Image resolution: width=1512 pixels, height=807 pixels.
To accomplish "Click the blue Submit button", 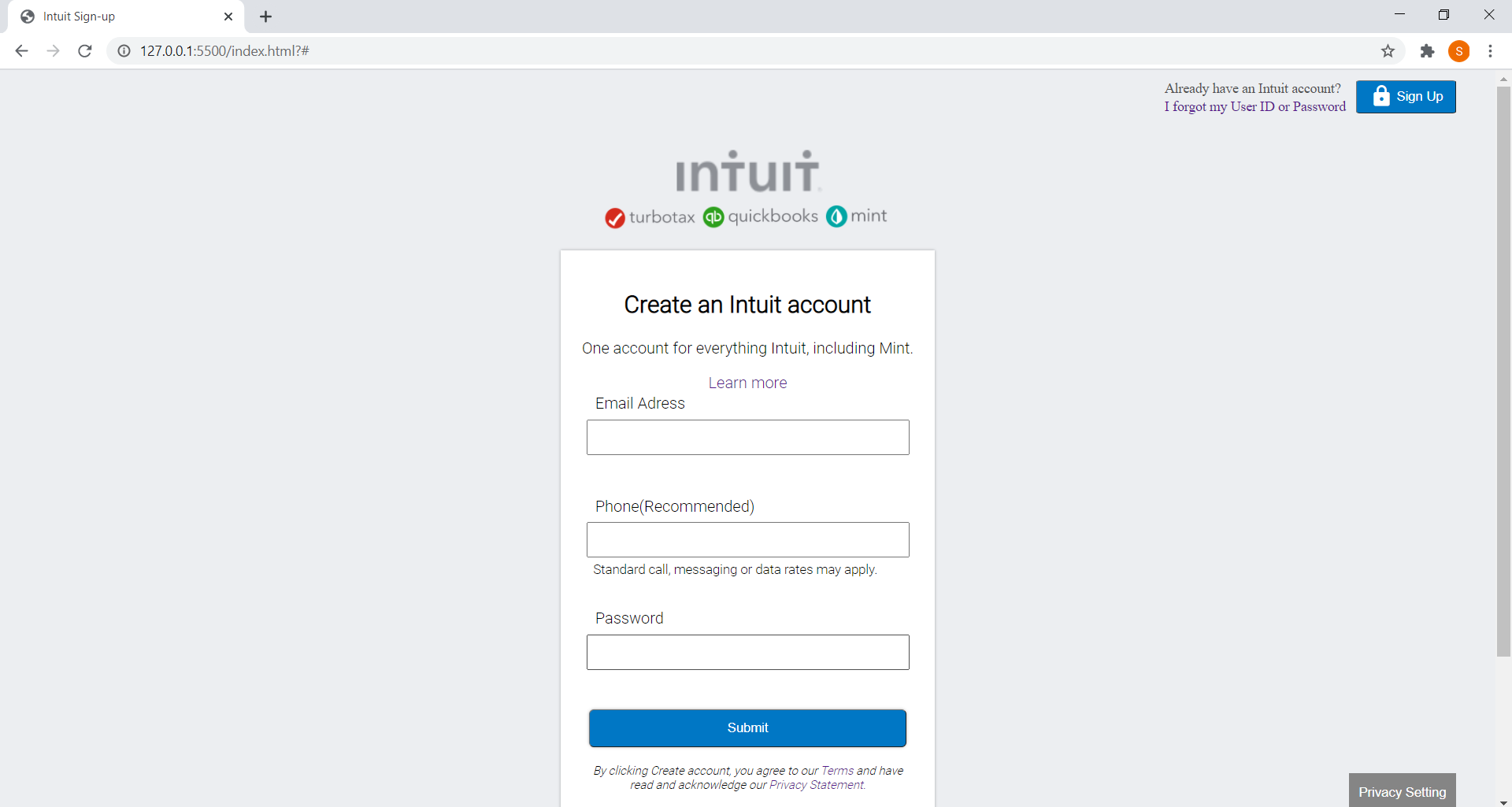I will (747, 728).
